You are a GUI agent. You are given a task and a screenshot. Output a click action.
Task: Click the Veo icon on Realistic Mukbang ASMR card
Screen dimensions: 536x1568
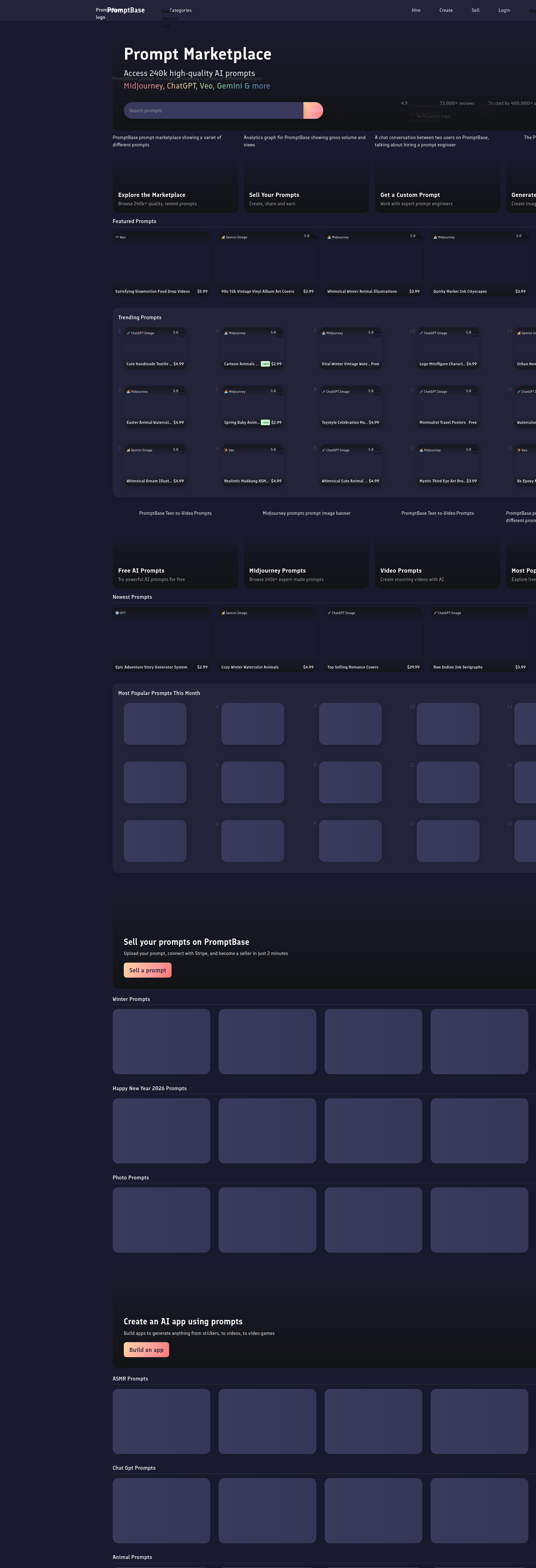pos(226,450)
